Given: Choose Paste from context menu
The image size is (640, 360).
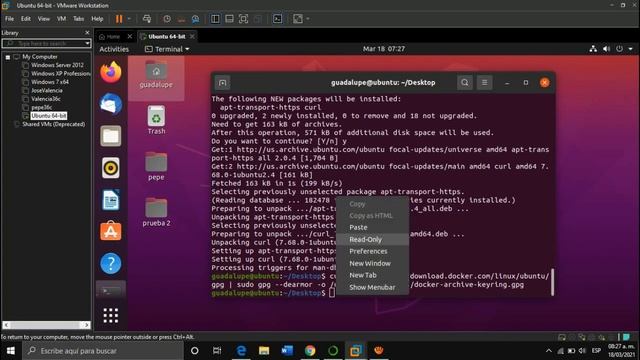Looking at the screenshot, I should (x=372, y=227).
